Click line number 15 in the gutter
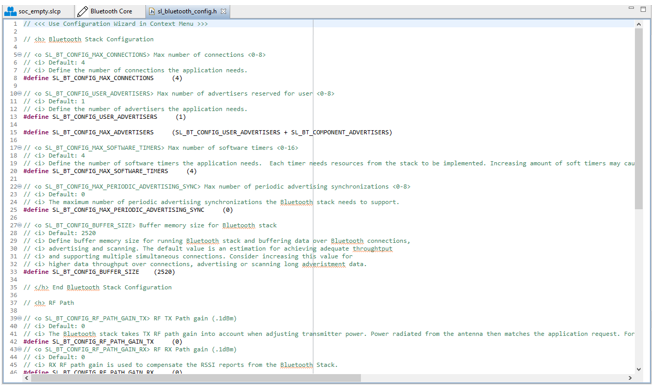The image size is (652, 387). tap(13, 133)
